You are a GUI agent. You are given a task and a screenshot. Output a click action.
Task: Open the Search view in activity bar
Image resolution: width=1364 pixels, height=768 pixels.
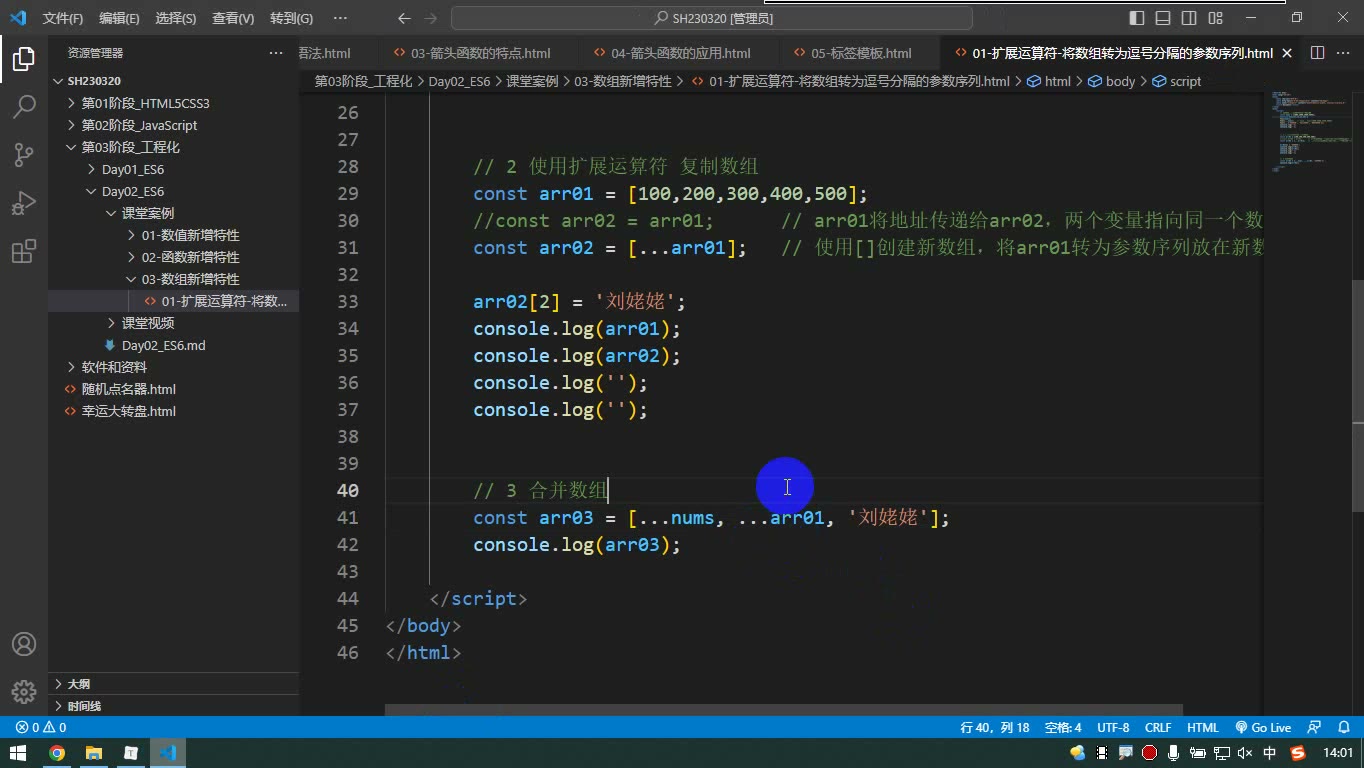click(x=24, y=107)
